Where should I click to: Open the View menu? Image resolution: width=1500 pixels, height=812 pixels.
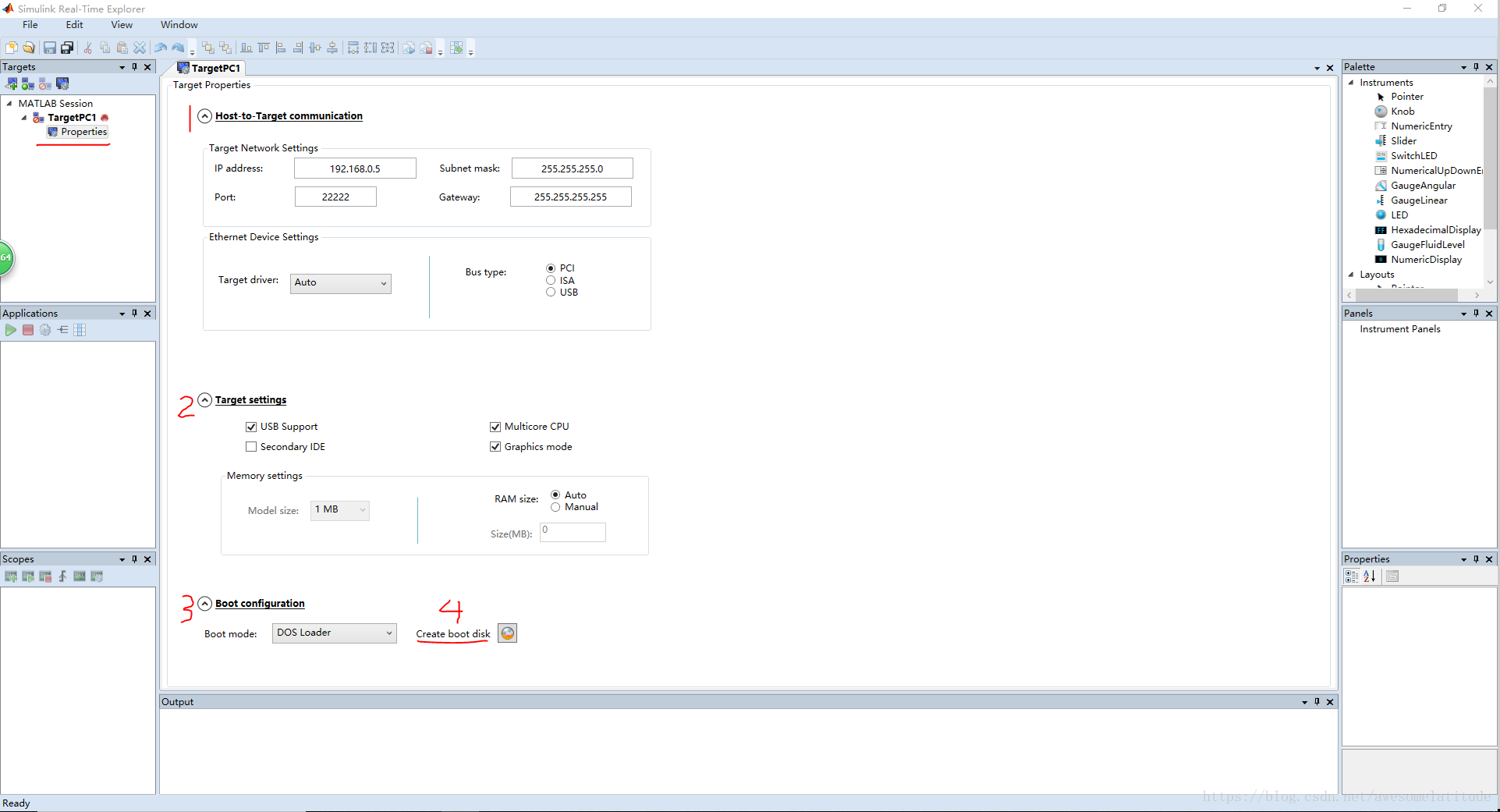click(x=122, y=25)
